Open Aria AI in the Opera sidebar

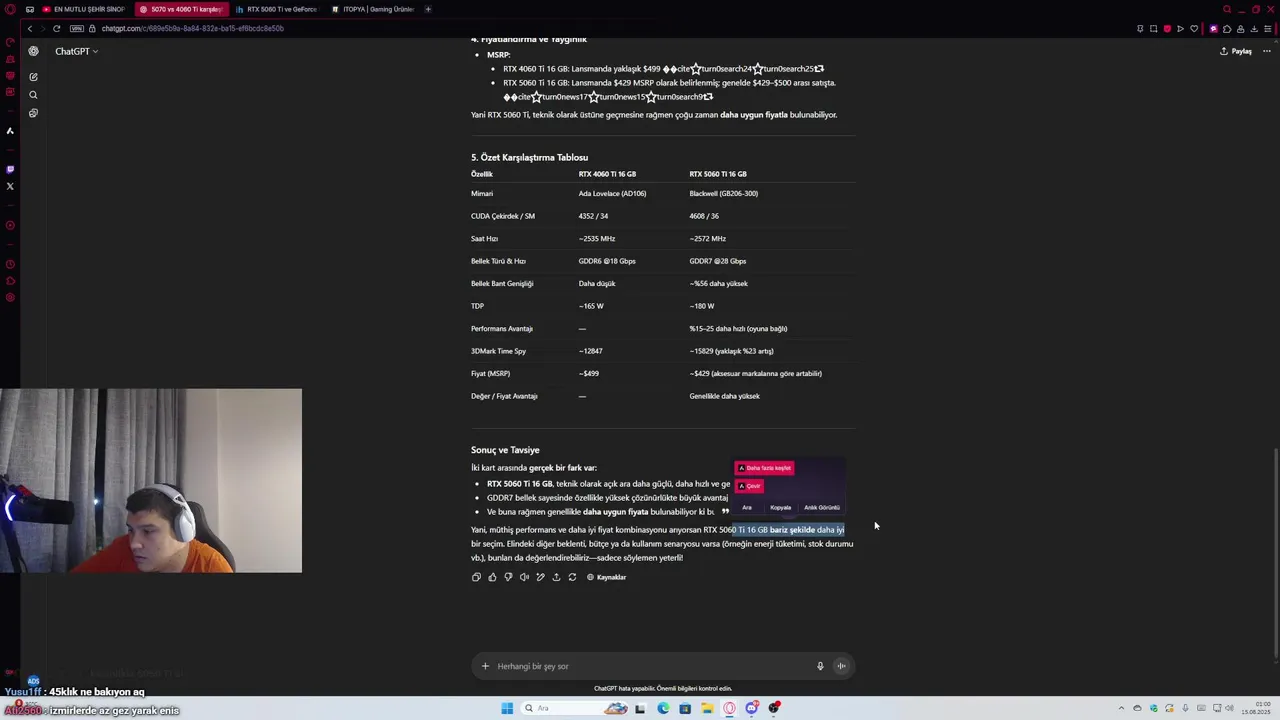click(10, 131)
